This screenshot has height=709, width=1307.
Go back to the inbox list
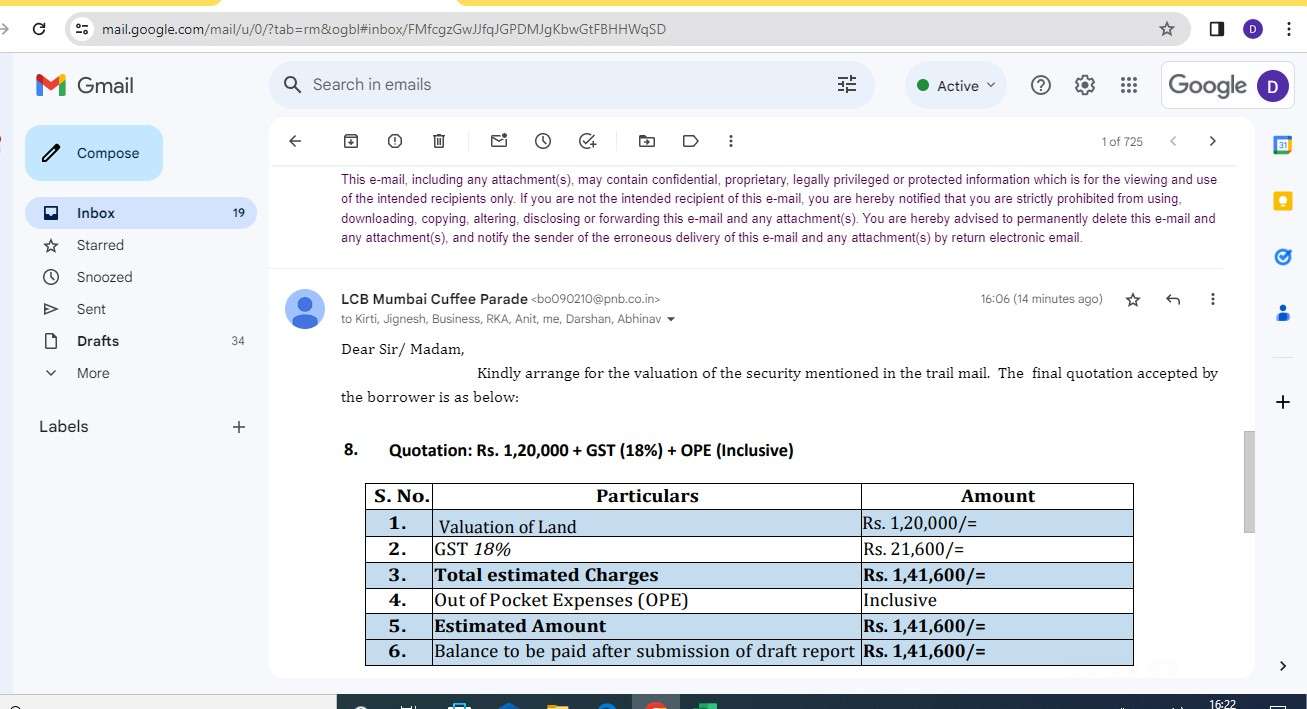pos(295,141)
